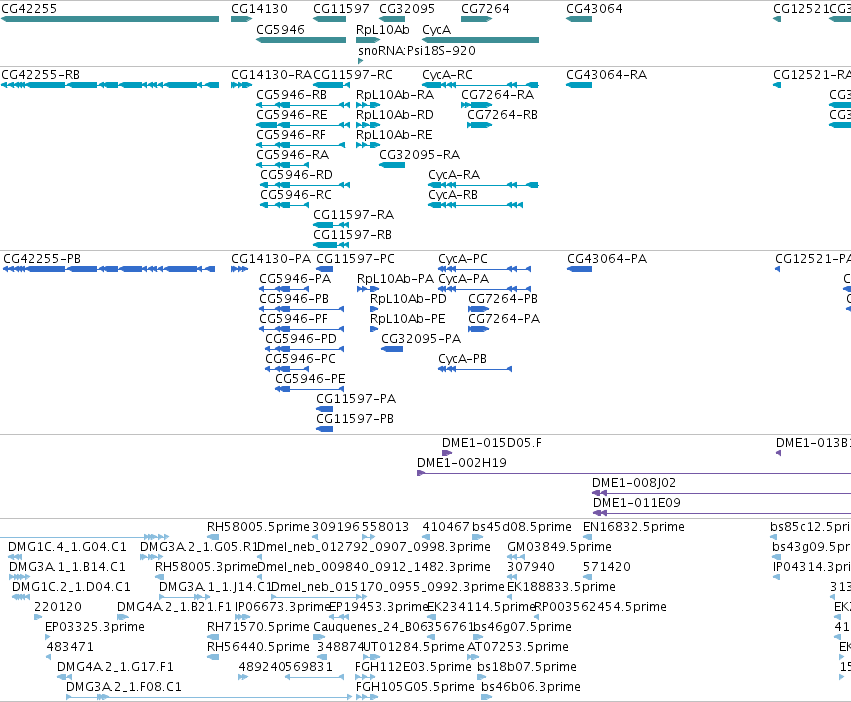
Task: Click the CG7264-PA protein label
Action: point(504,319)
